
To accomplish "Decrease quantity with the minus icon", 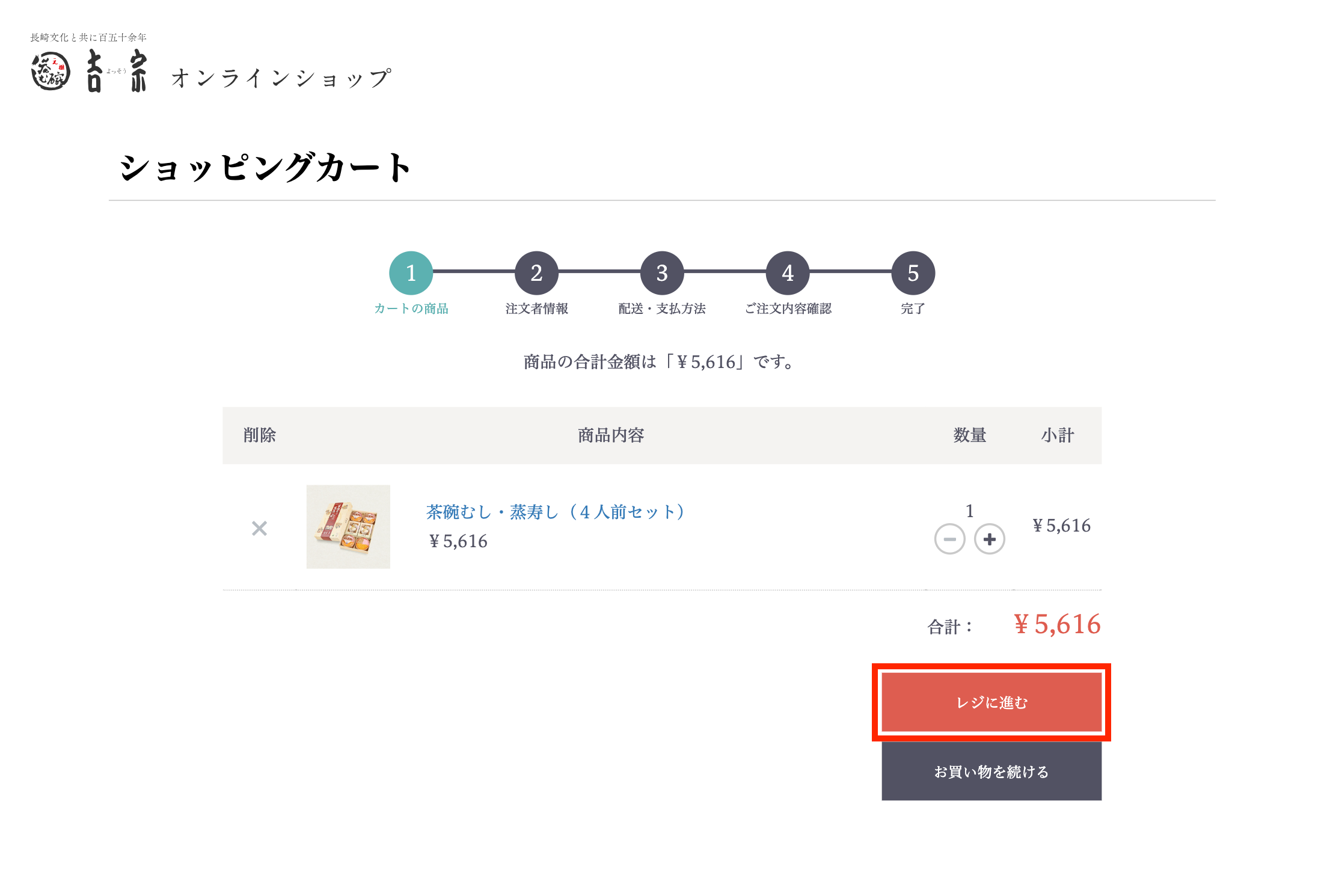I will coord(949,539).
